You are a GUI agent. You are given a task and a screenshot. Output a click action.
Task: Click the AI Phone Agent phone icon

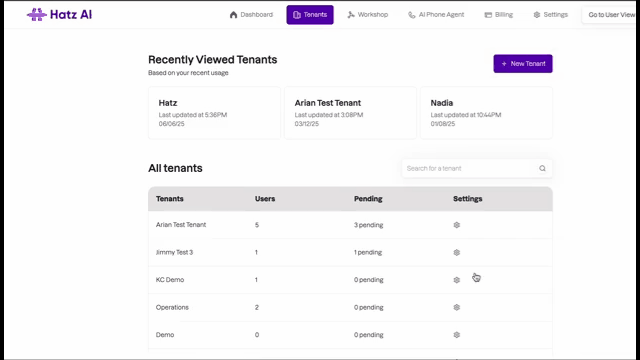coord(411,15)
